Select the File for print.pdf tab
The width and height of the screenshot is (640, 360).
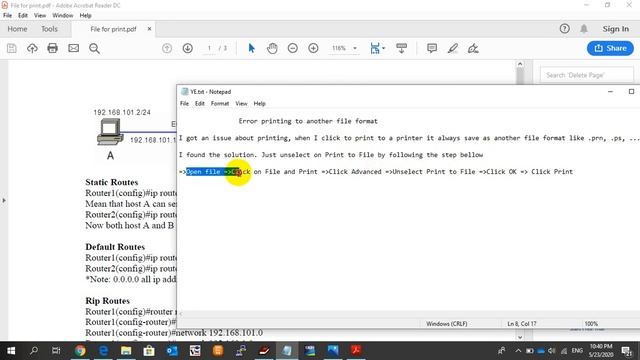point(113,29)
